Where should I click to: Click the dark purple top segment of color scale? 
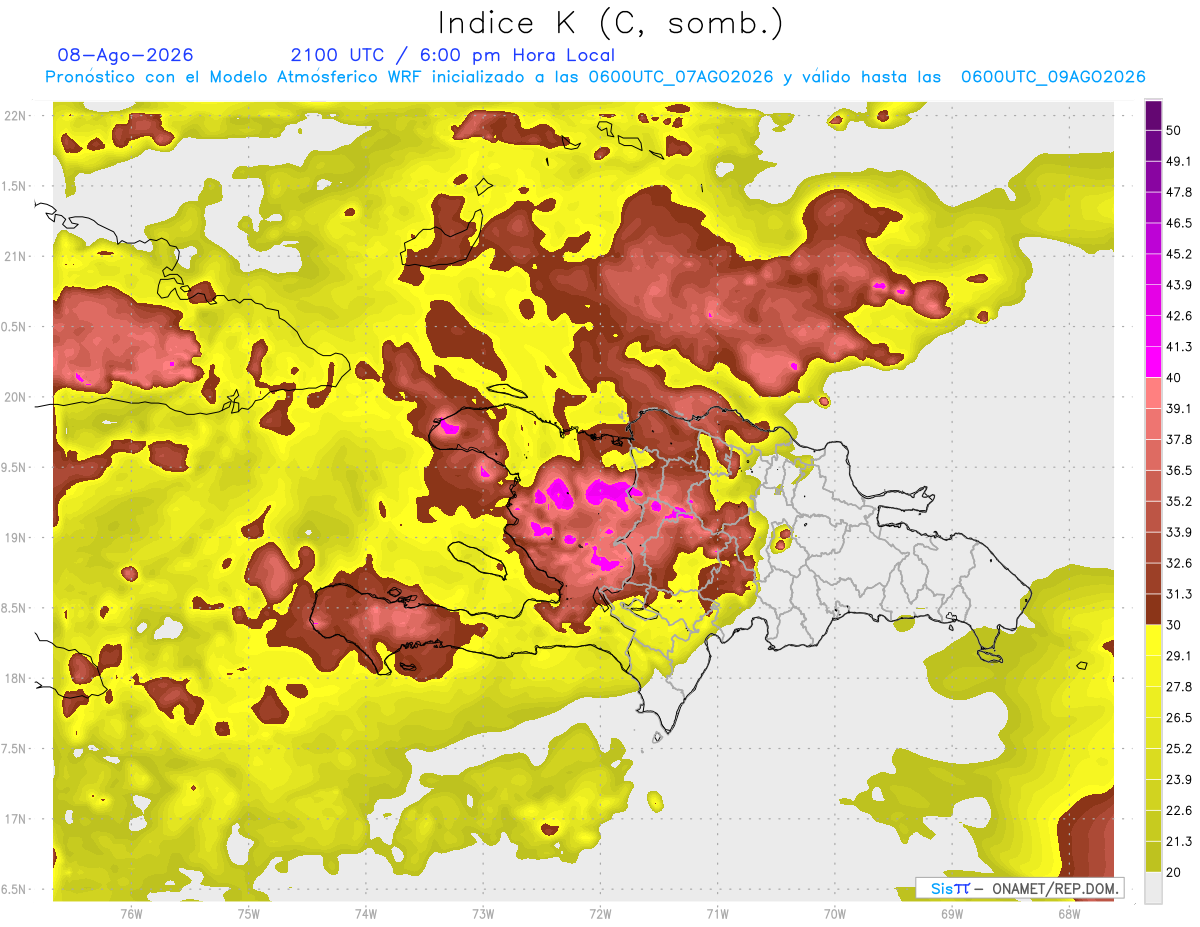1153,116
